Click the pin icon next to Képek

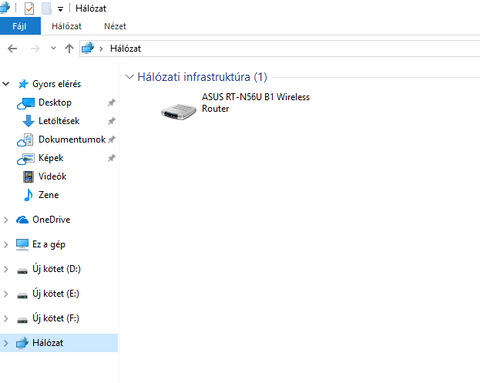click(111, 158)
